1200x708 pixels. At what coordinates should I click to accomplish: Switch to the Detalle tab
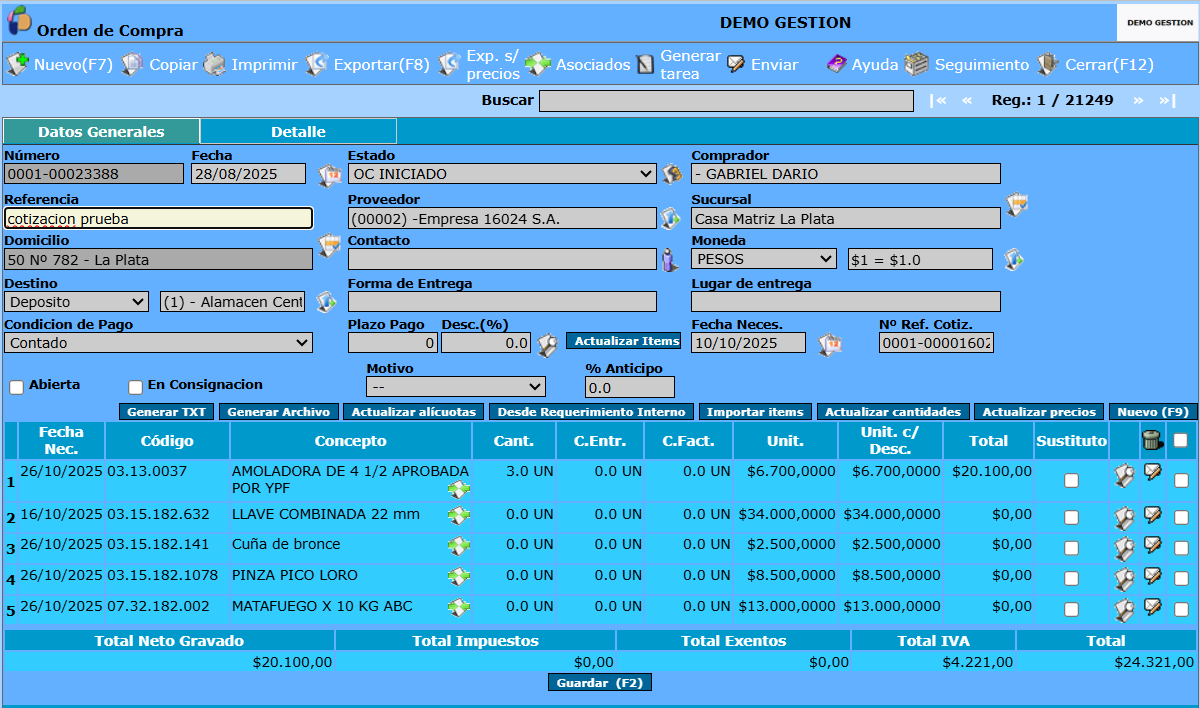298,132
